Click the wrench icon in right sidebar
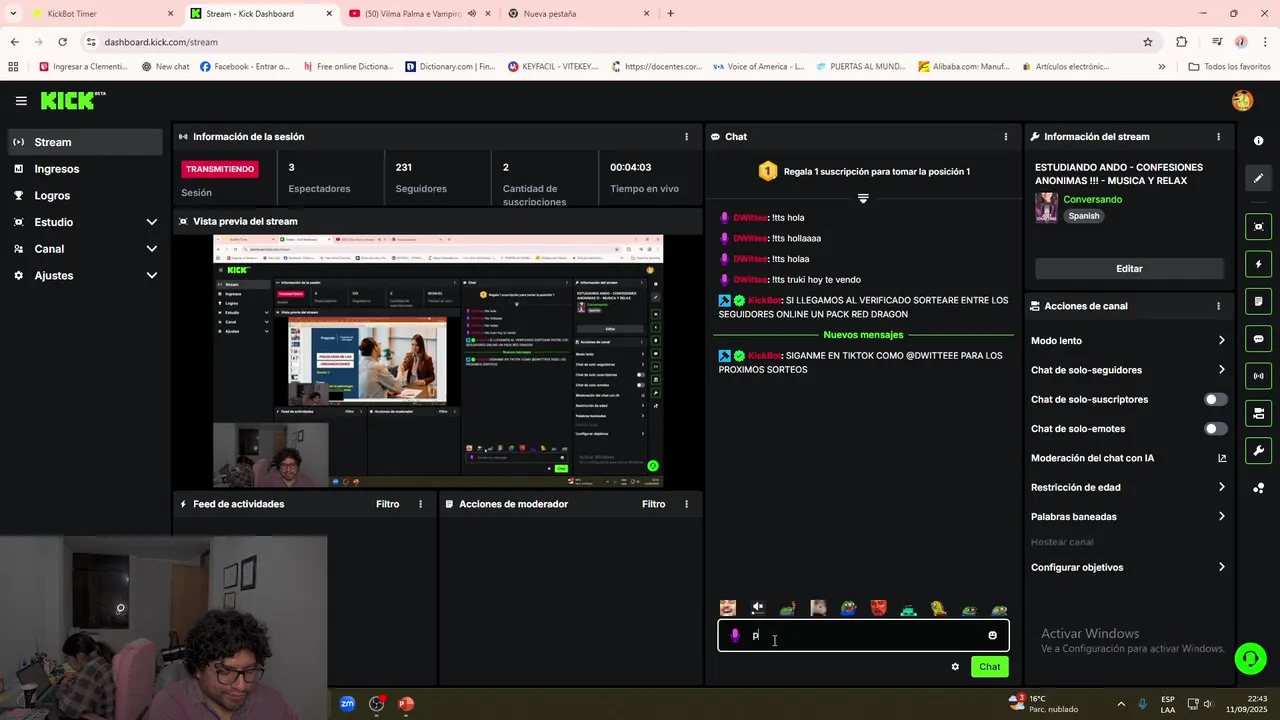The image size is (1280, 720). [1258, 450]
